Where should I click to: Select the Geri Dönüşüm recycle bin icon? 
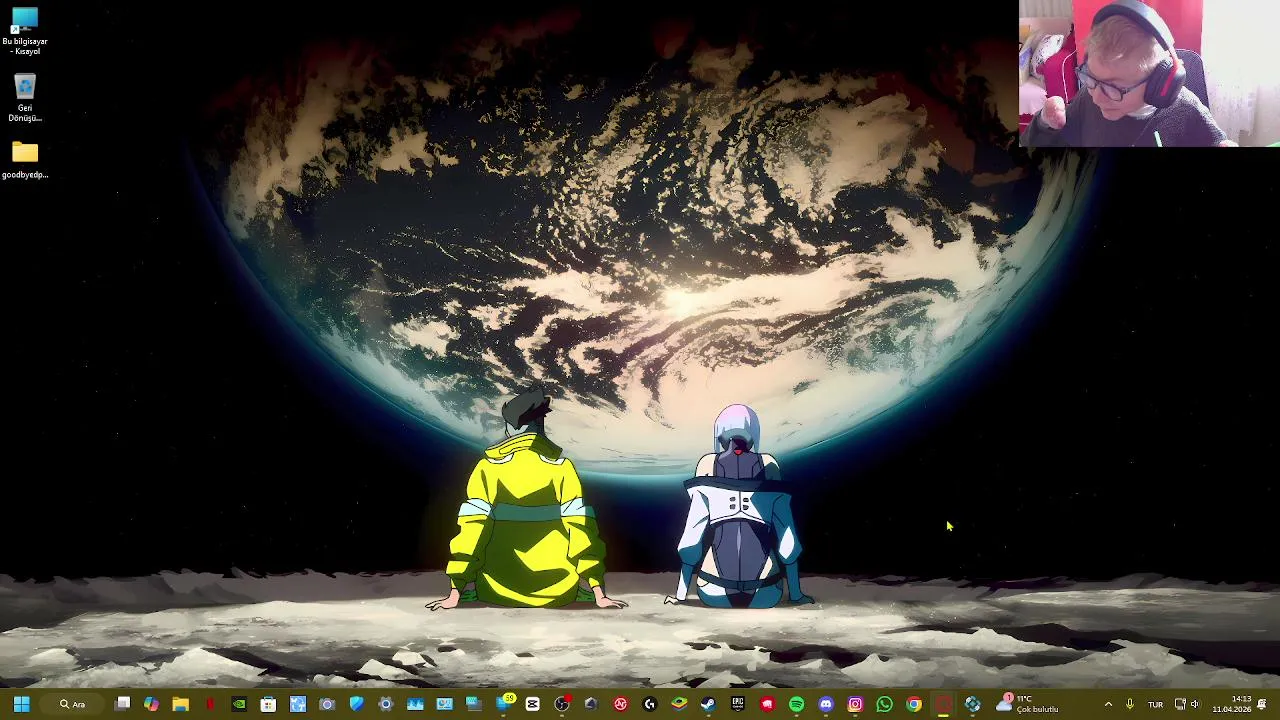click(x=25, y=98)
